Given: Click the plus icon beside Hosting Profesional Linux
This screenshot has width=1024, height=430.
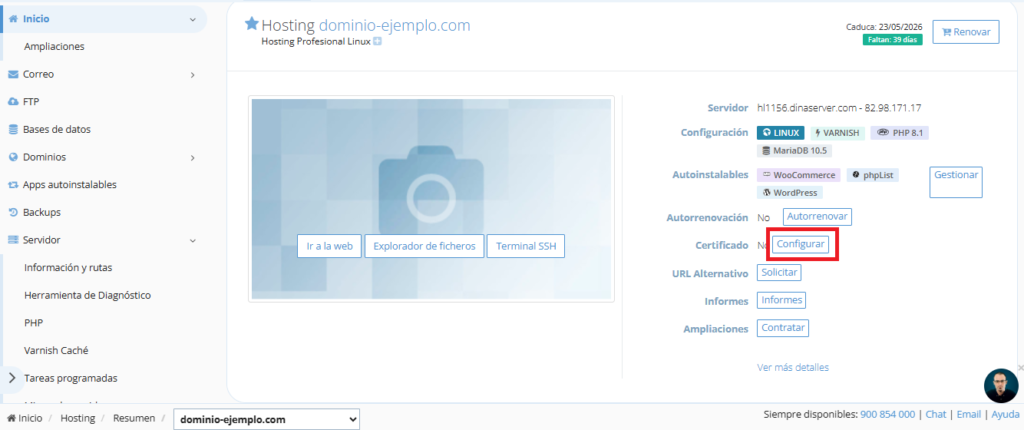Looking at the screenshot, I should point(377,41).
